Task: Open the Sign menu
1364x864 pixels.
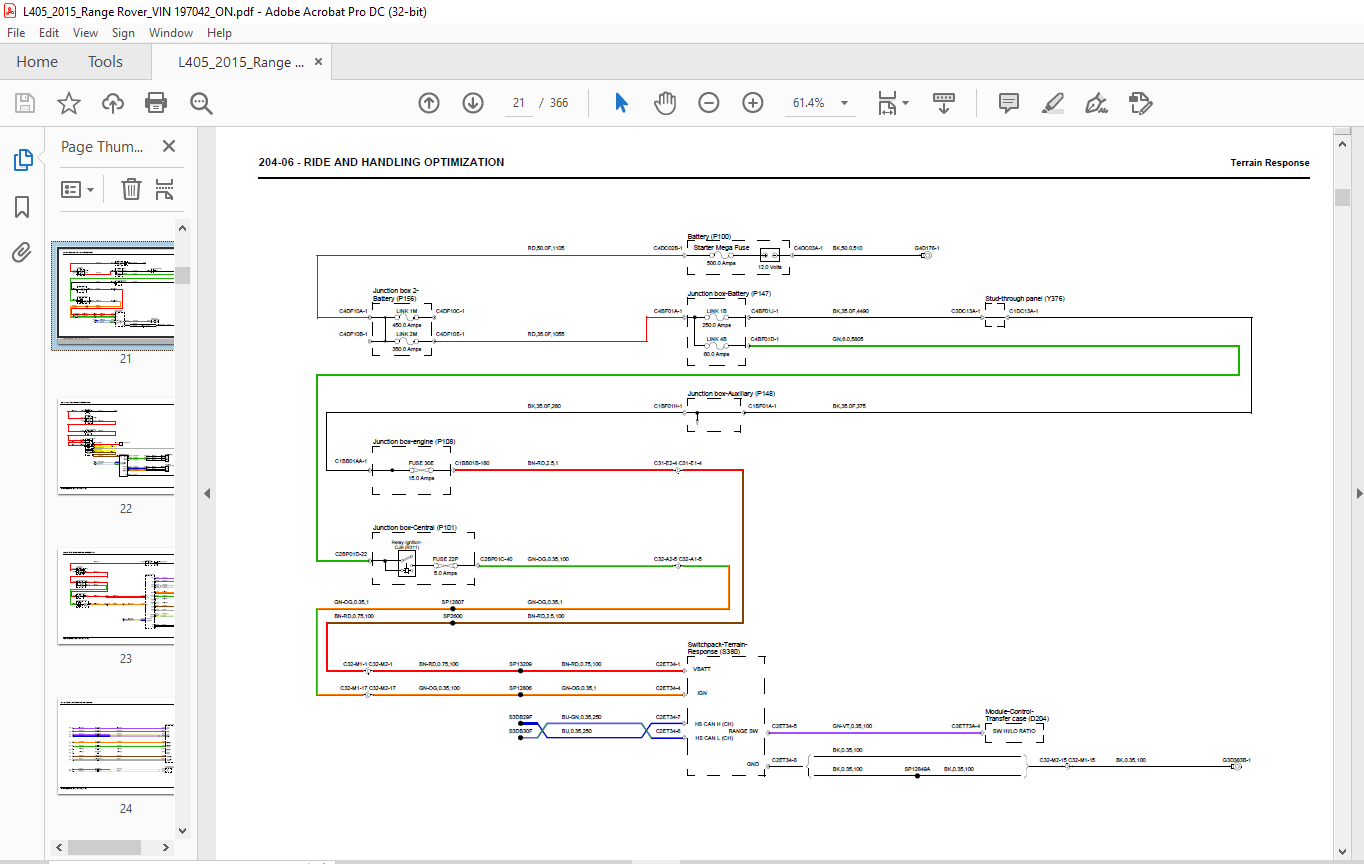Action: (x=123, y=33)
